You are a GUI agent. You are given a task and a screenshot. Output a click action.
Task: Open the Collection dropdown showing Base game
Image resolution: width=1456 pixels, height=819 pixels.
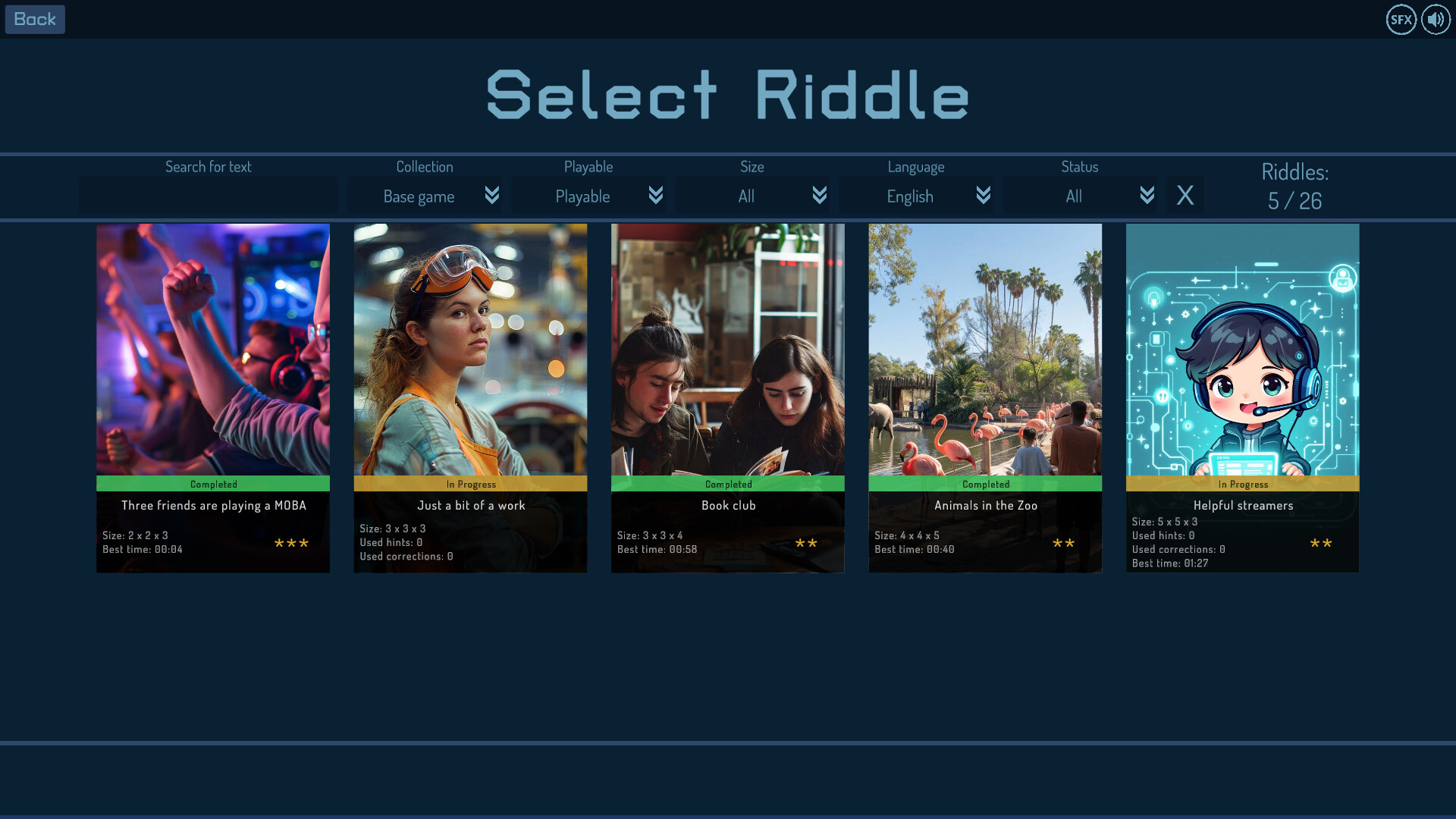[419, 196]
